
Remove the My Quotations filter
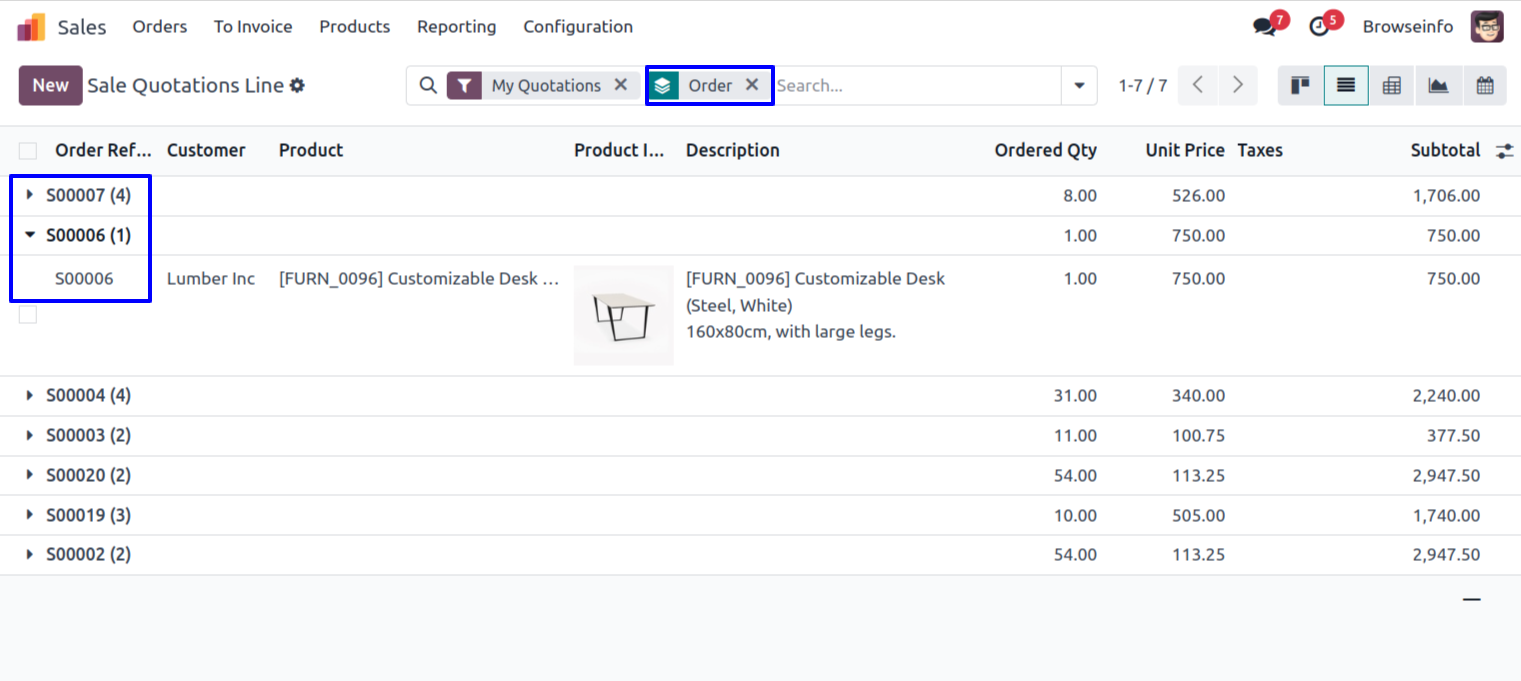pyautogui.click(x=621, y=85)
